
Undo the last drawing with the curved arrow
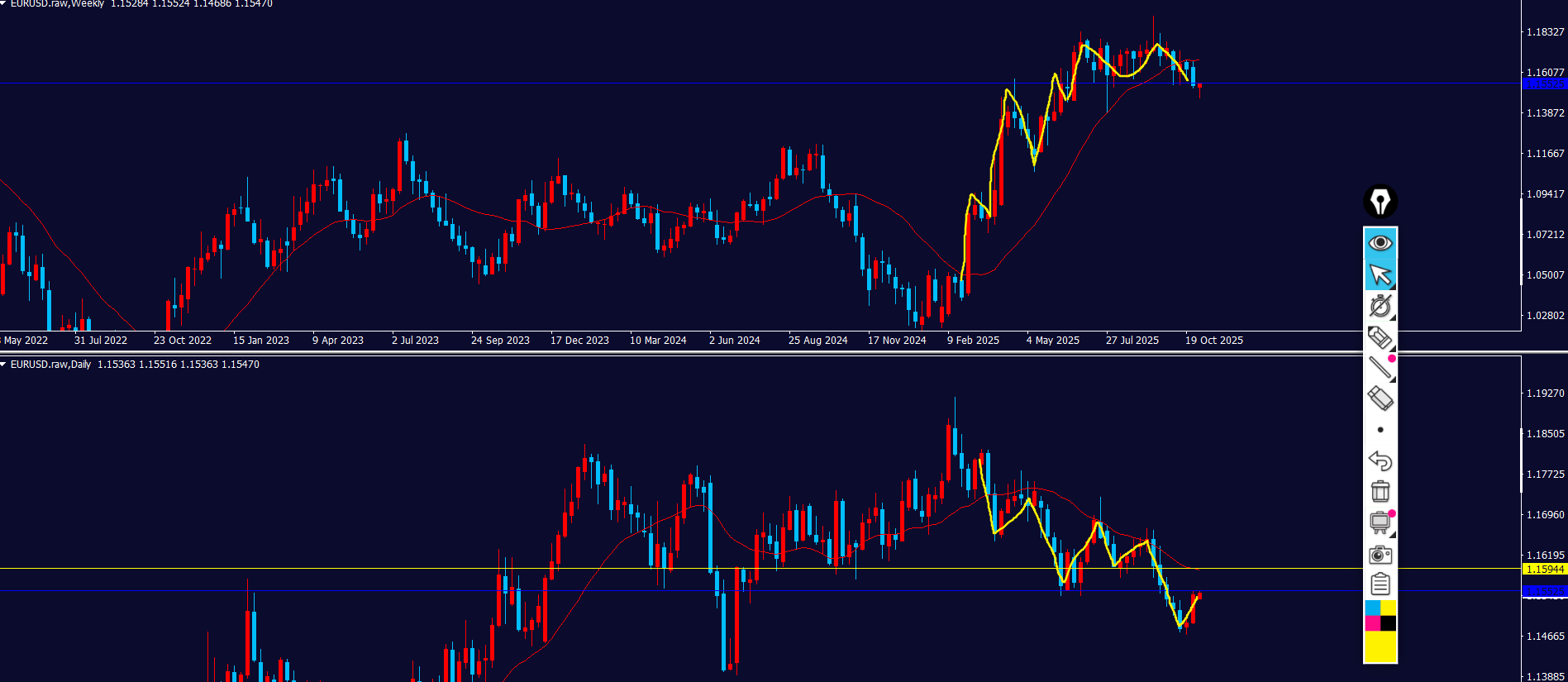[x=1380, y=460]
